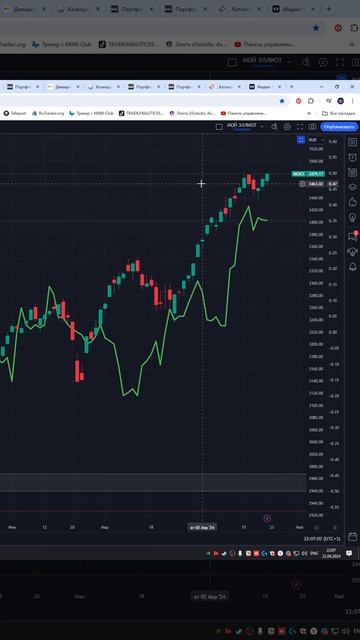360x640 pixels.
Task: Open the ideas lightbulb icon in sidebar
Action: tap(352, 217)
